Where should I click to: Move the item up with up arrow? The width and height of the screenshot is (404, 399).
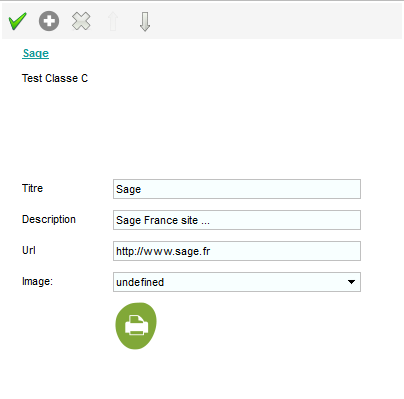(x=113, y=21)
